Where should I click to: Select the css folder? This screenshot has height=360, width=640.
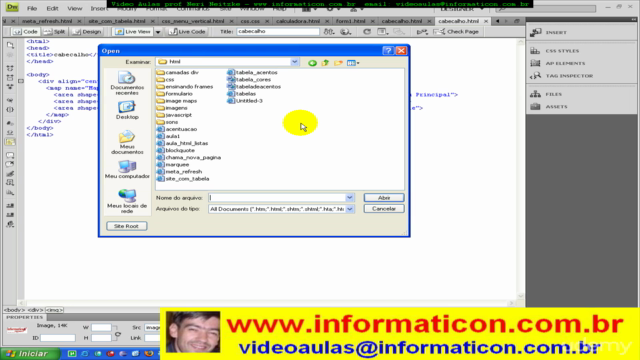[166, 80]
